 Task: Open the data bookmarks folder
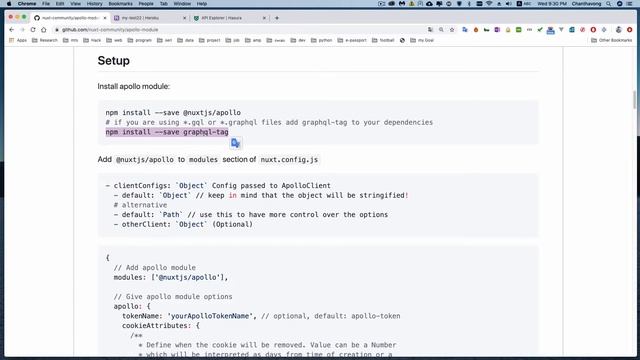[x=185, y=40]
